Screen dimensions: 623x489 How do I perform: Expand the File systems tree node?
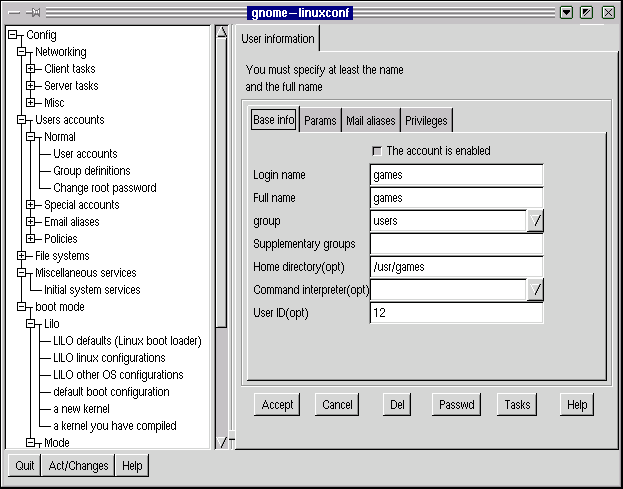[22, 256]
